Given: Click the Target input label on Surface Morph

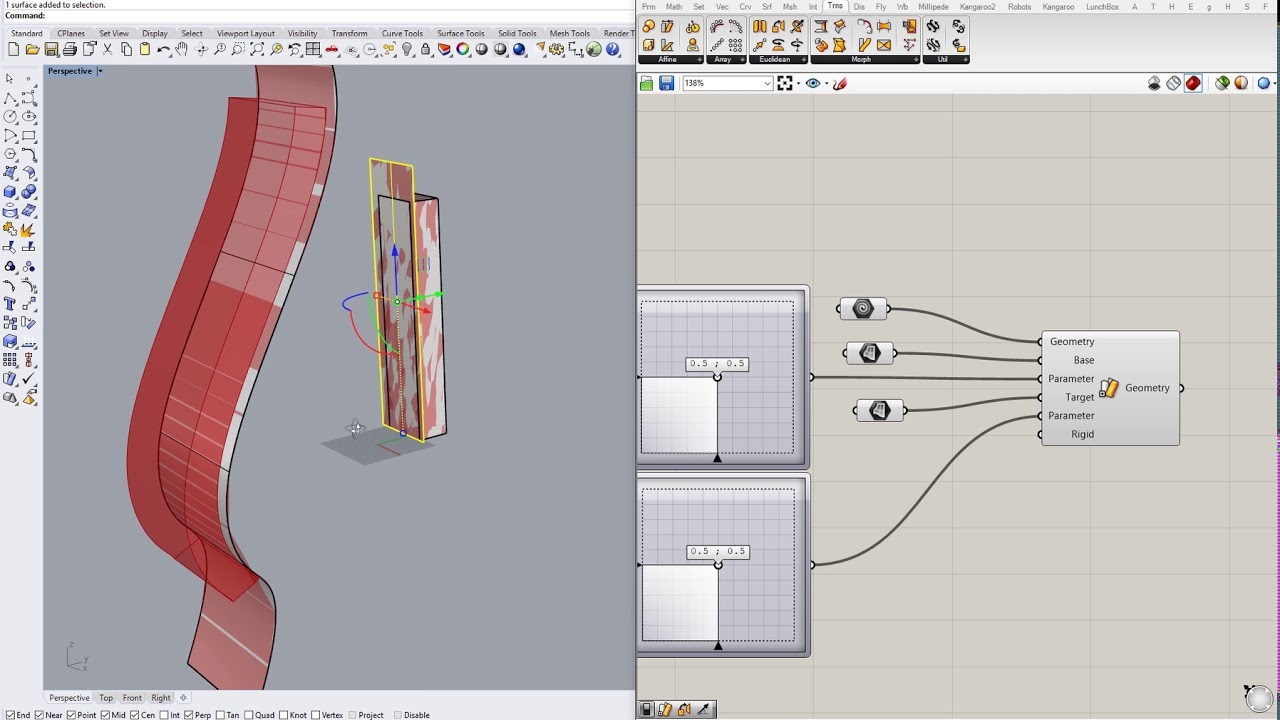Looking at the screenshot, I should 1080,397.
